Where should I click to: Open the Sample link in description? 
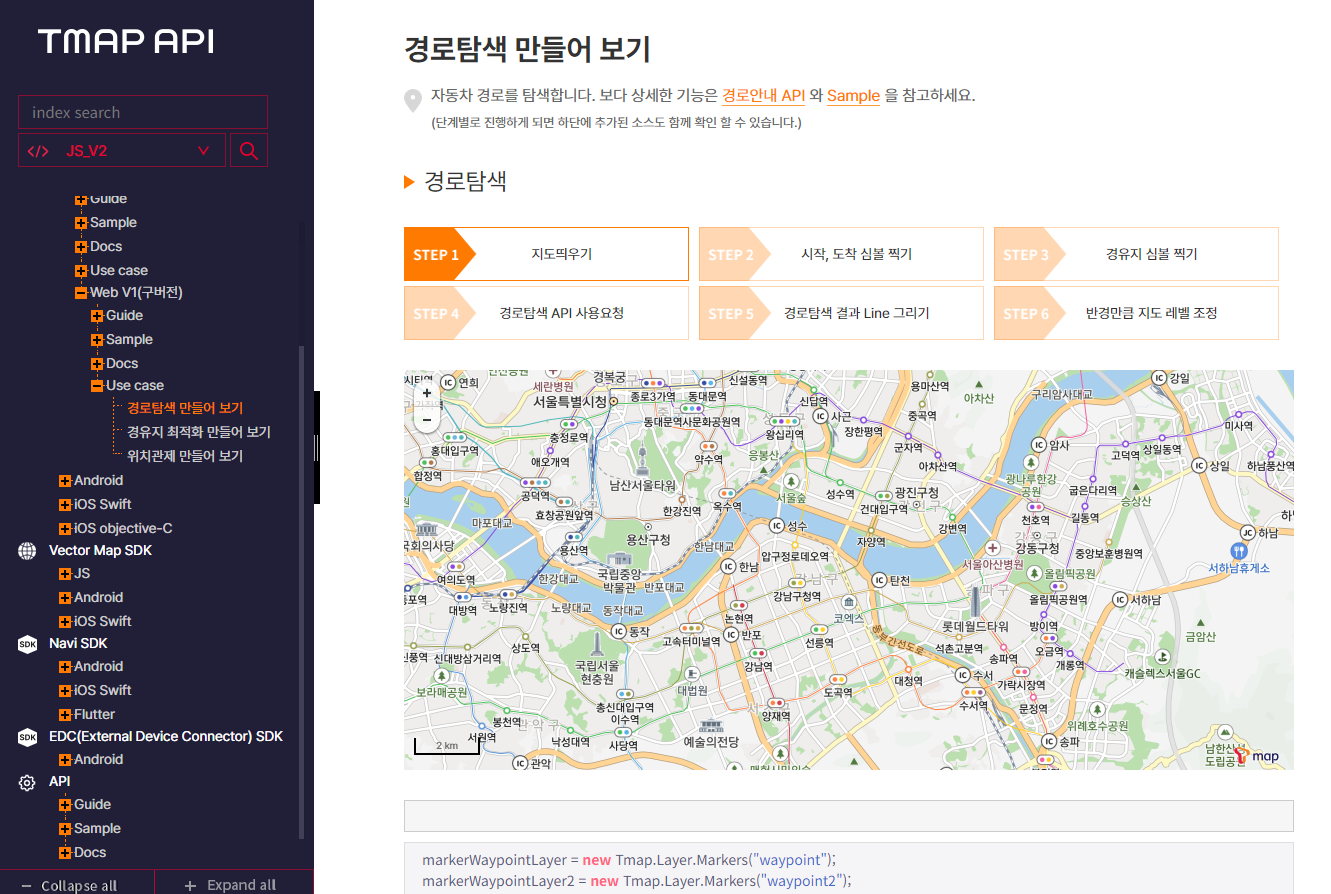coord(853,96)
